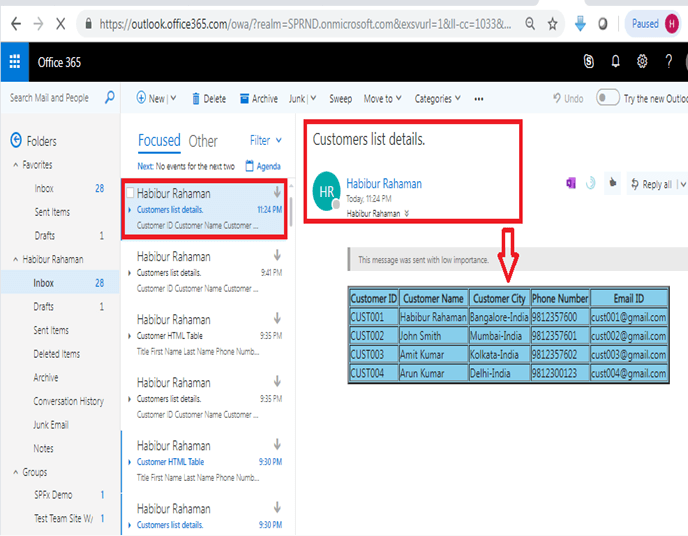
Task: Show notifications bell
Action: (616, 61)
